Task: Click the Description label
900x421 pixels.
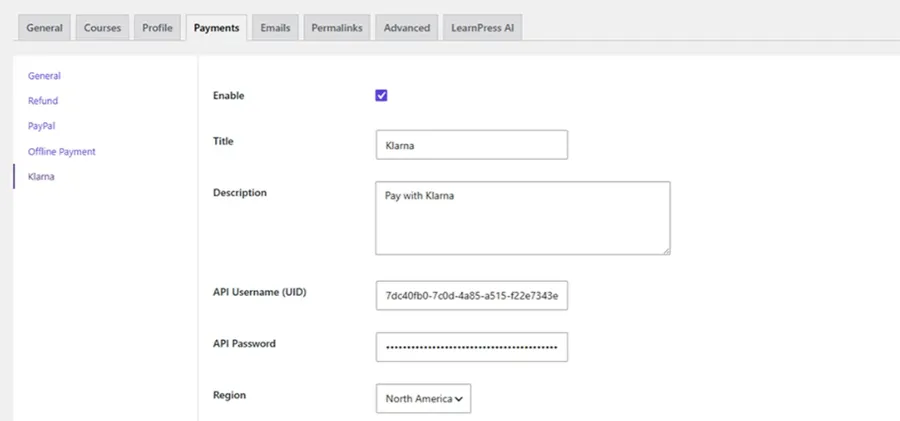Action: [x=240, y=192]
